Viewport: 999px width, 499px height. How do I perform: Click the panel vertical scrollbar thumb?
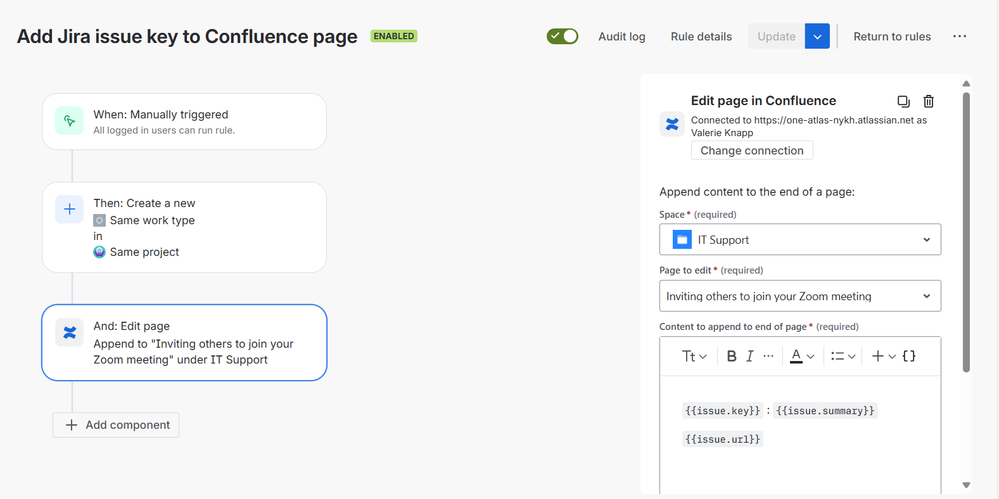click(966, 232)
